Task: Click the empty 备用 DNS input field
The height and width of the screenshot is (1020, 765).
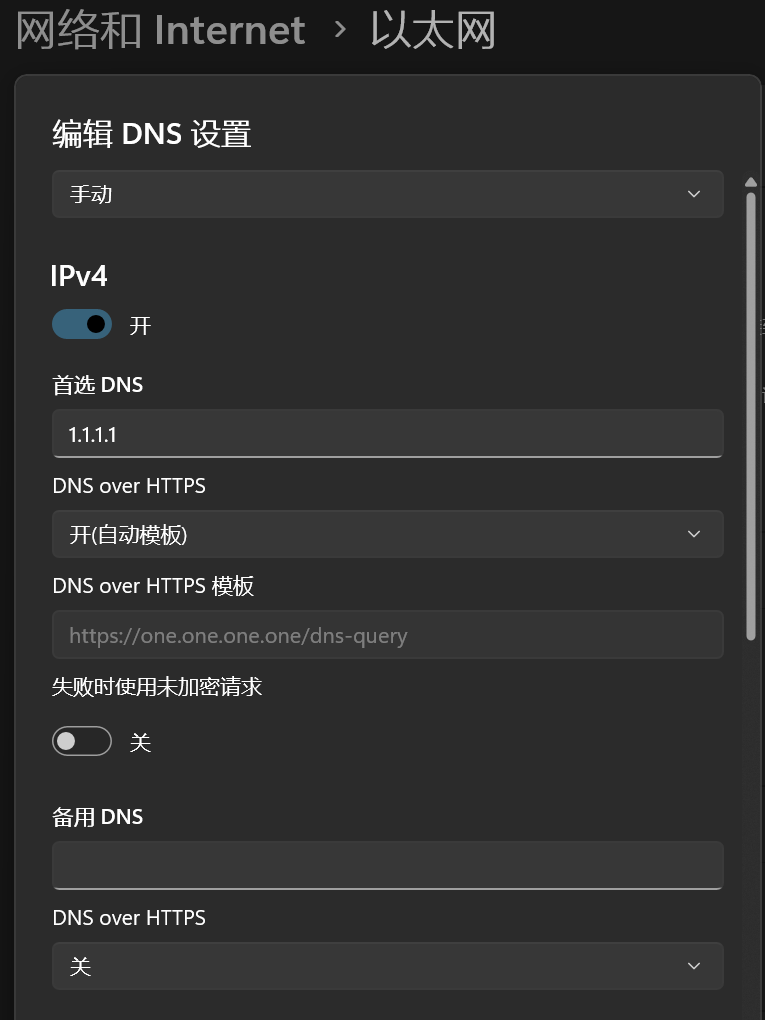Action: coord(387,865)
